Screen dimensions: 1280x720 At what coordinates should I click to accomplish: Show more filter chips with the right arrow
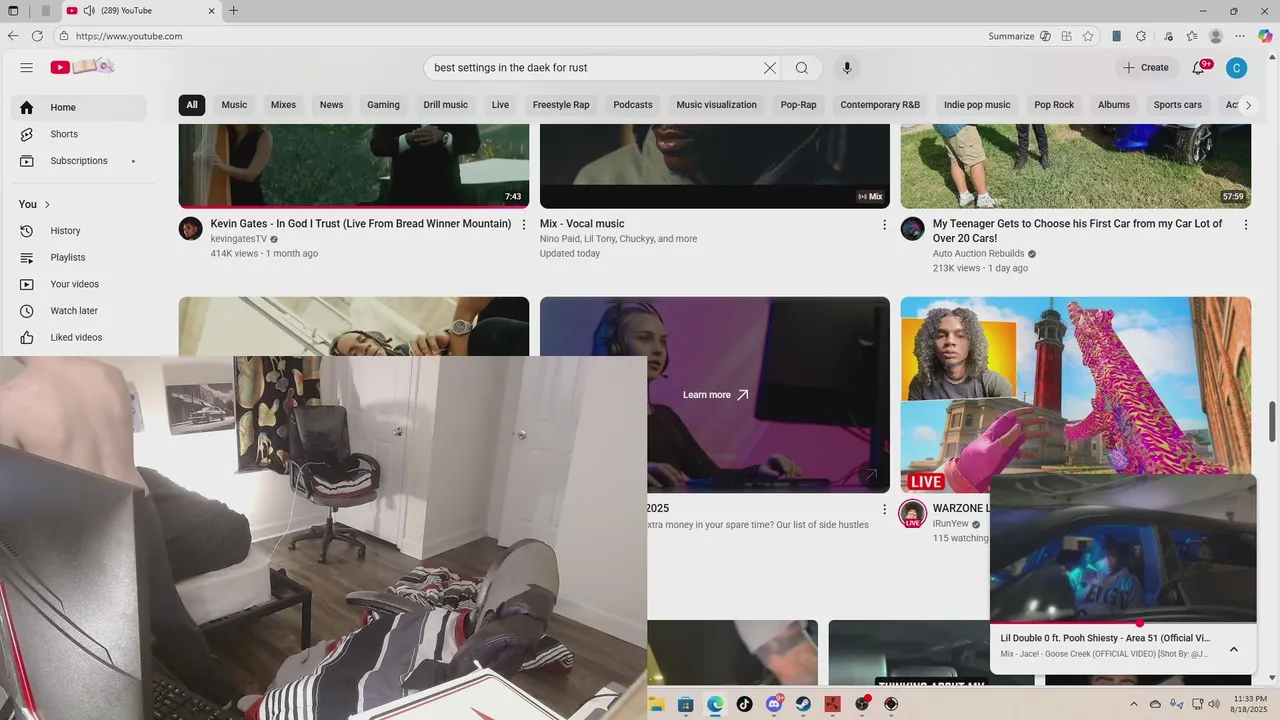tap(1247, 105)
